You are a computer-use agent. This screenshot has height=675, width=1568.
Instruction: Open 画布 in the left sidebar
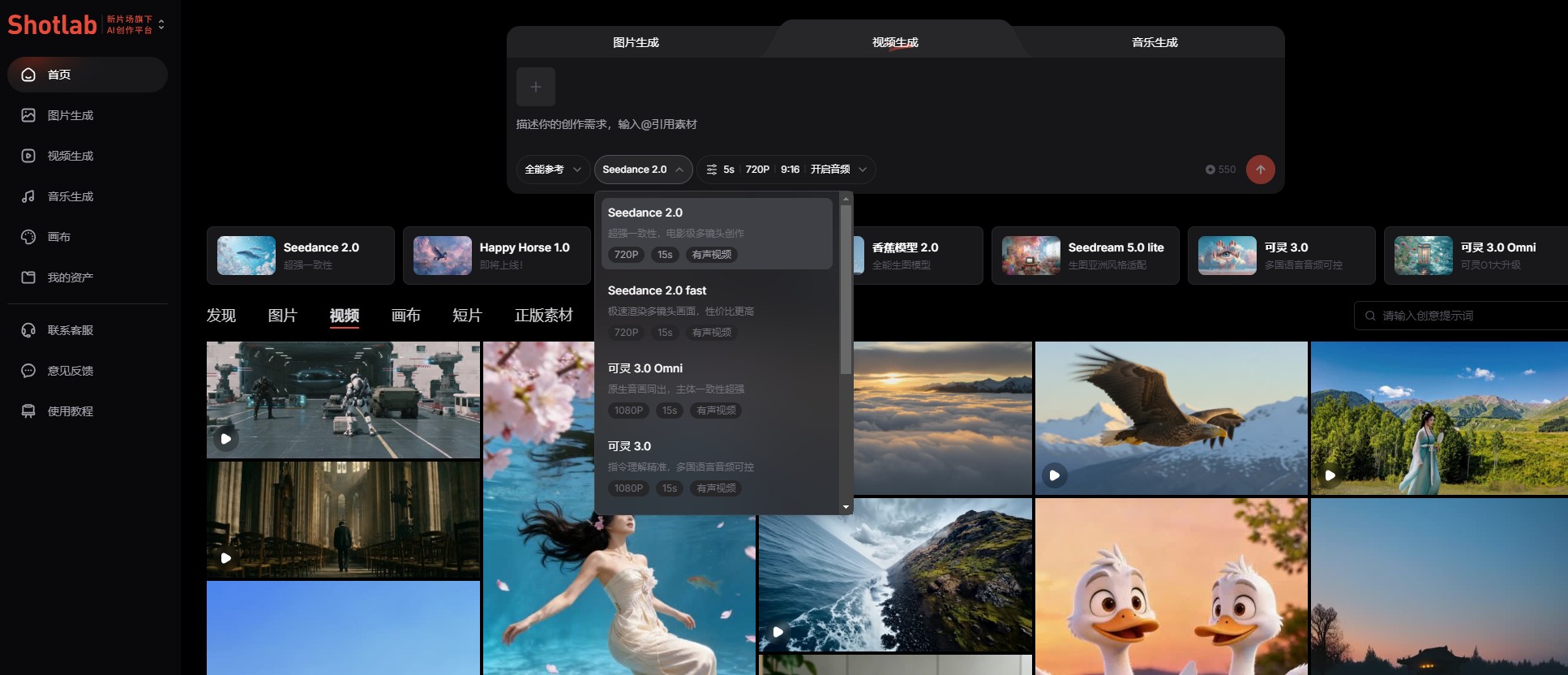(58, 237)
